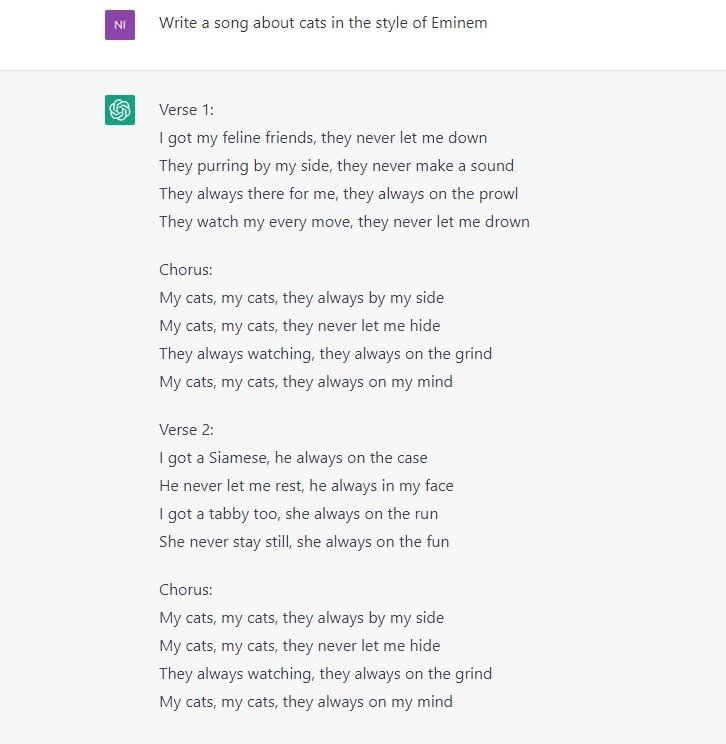The image size is (726, 744).
Task: Click the "Verse 2:" heading
Action: [186, 429]
